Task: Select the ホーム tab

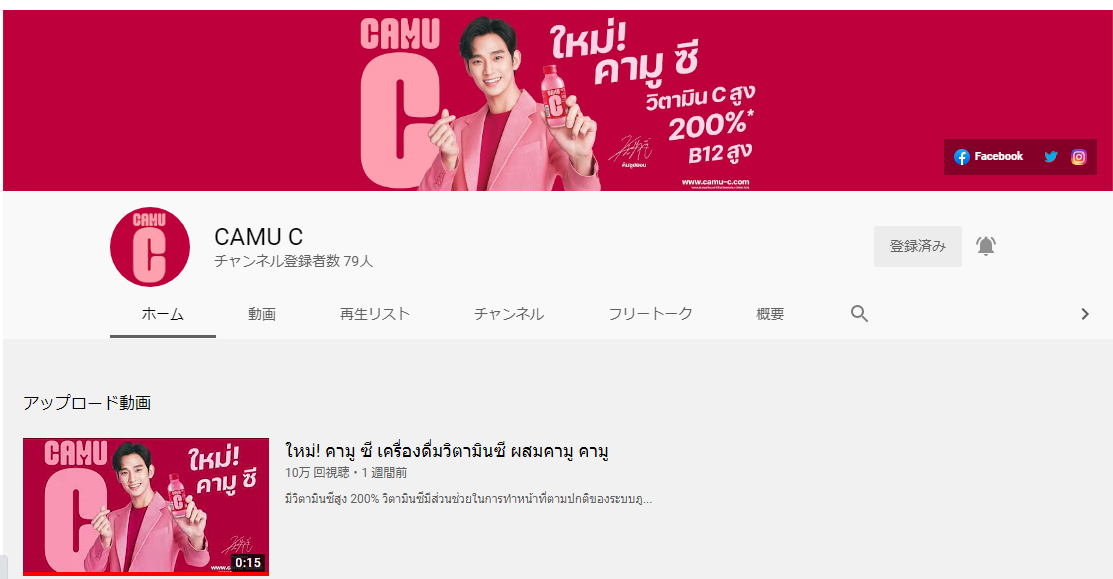Action: [x=163, y=314]
